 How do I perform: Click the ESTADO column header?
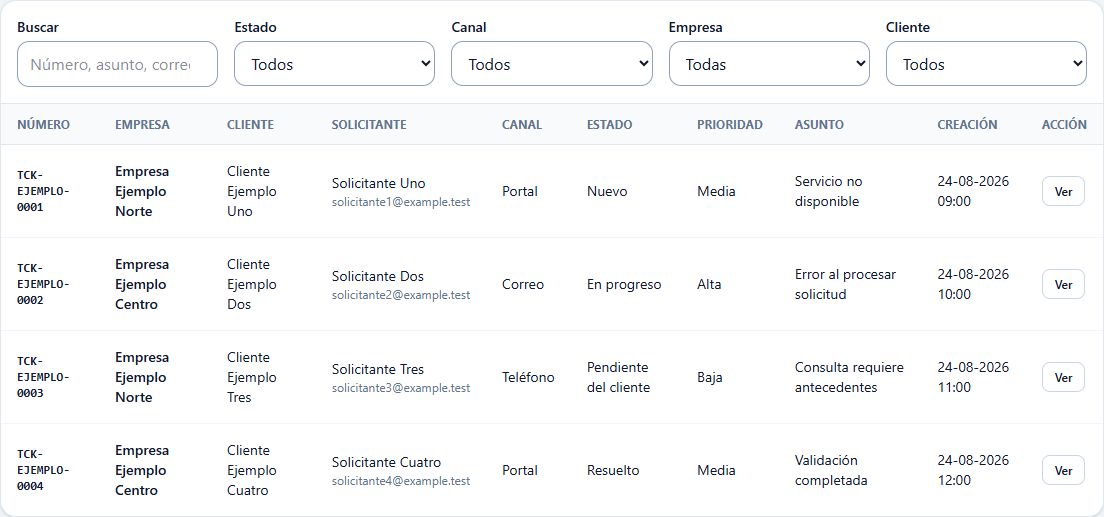tap(609, 125)
